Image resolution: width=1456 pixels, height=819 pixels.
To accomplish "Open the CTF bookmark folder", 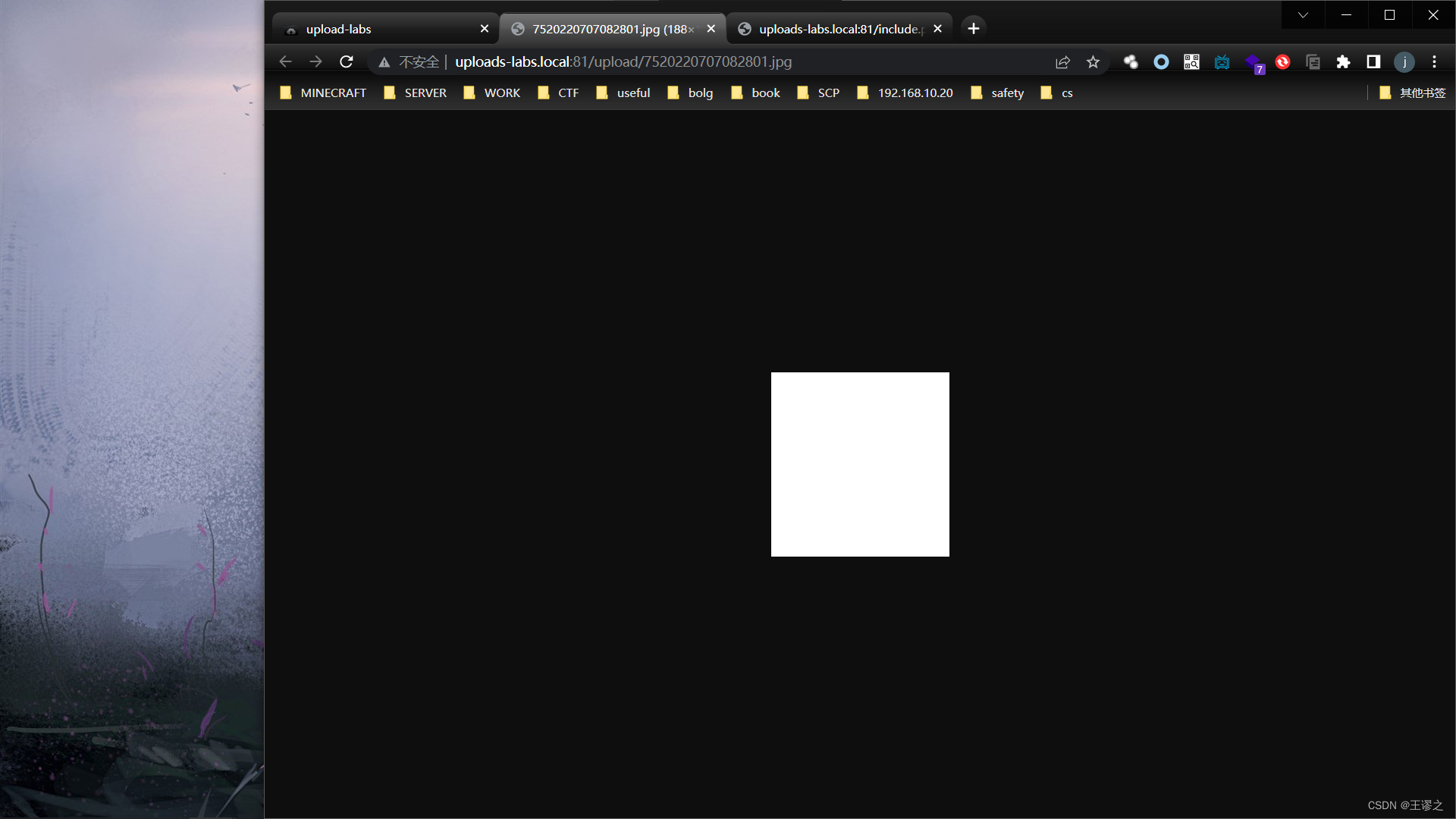I will [558, 93].
